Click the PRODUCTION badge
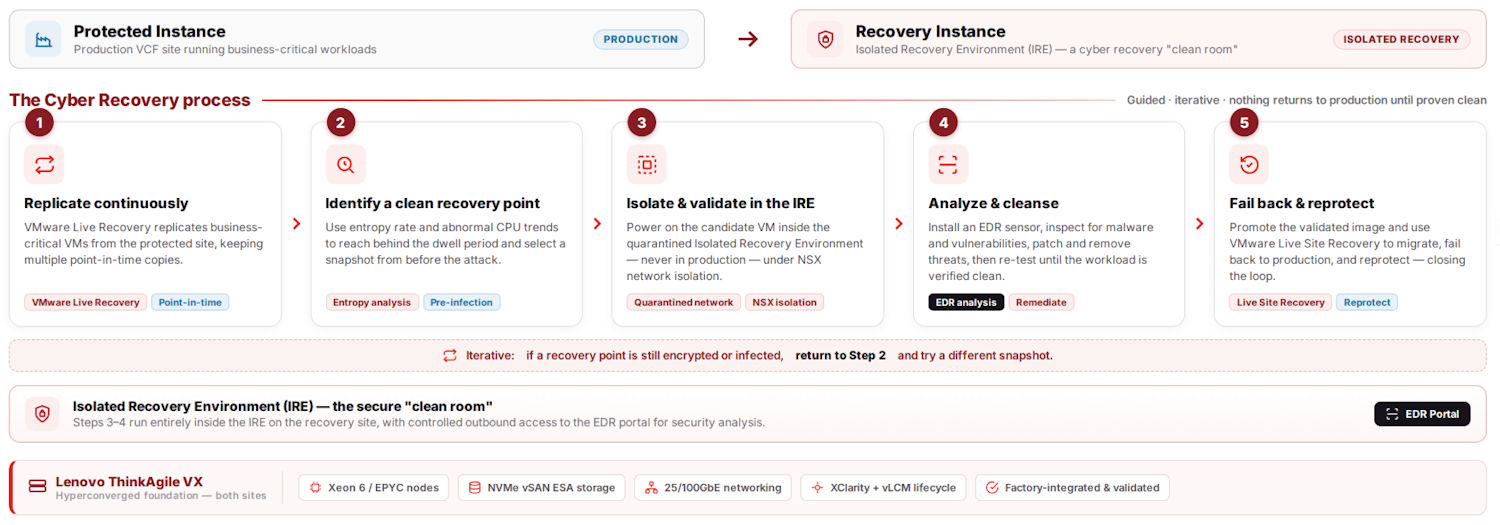 pos(641,39)
